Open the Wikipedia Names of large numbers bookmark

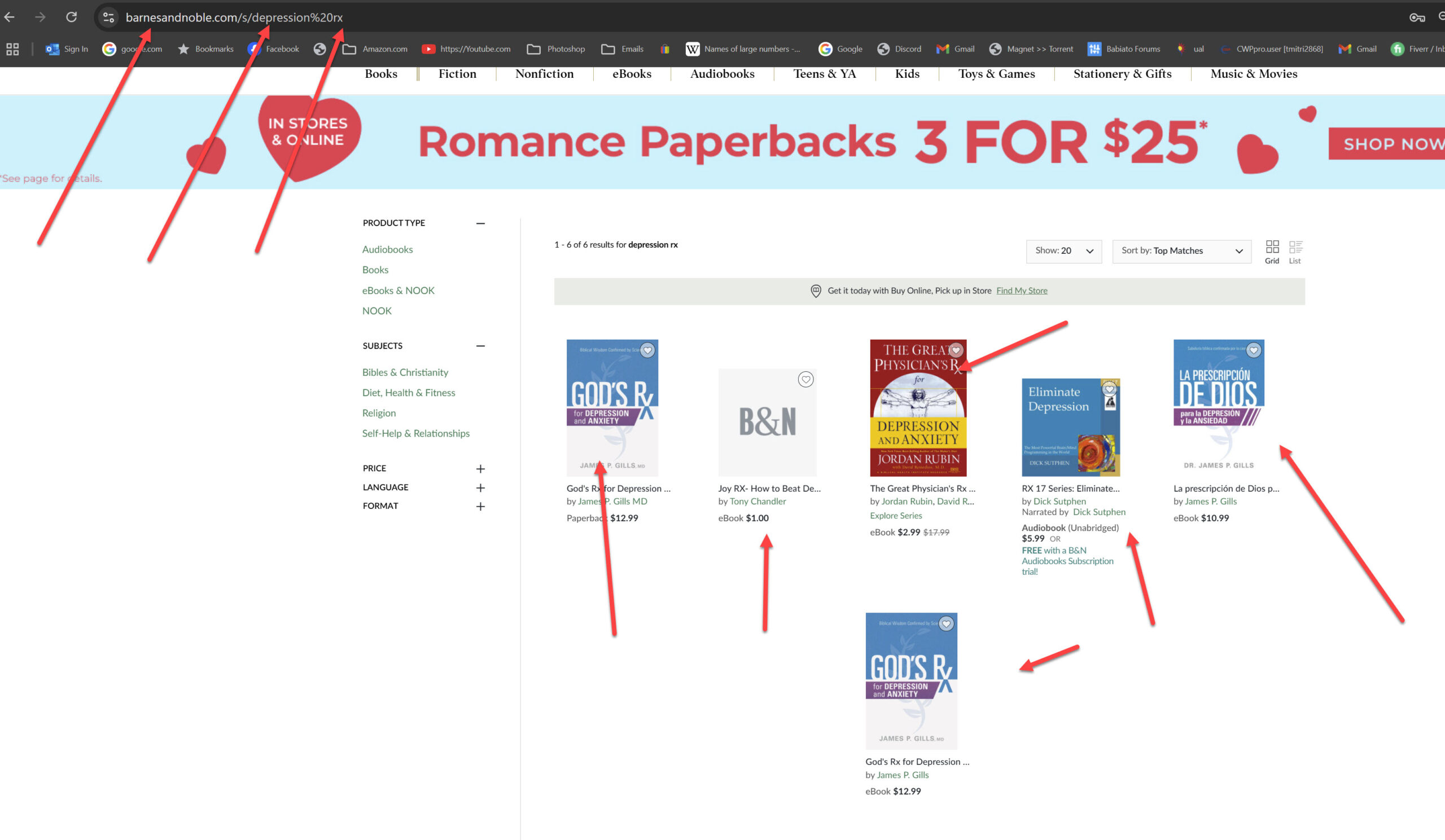tap(743, 49)
